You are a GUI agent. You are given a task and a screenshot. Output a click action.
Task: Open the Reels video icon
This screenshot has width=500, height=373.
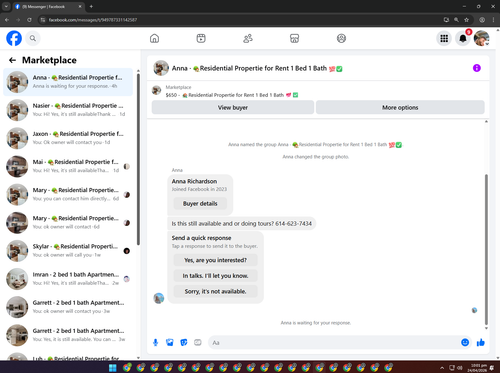pyautogui.click(x=201, y=38)
